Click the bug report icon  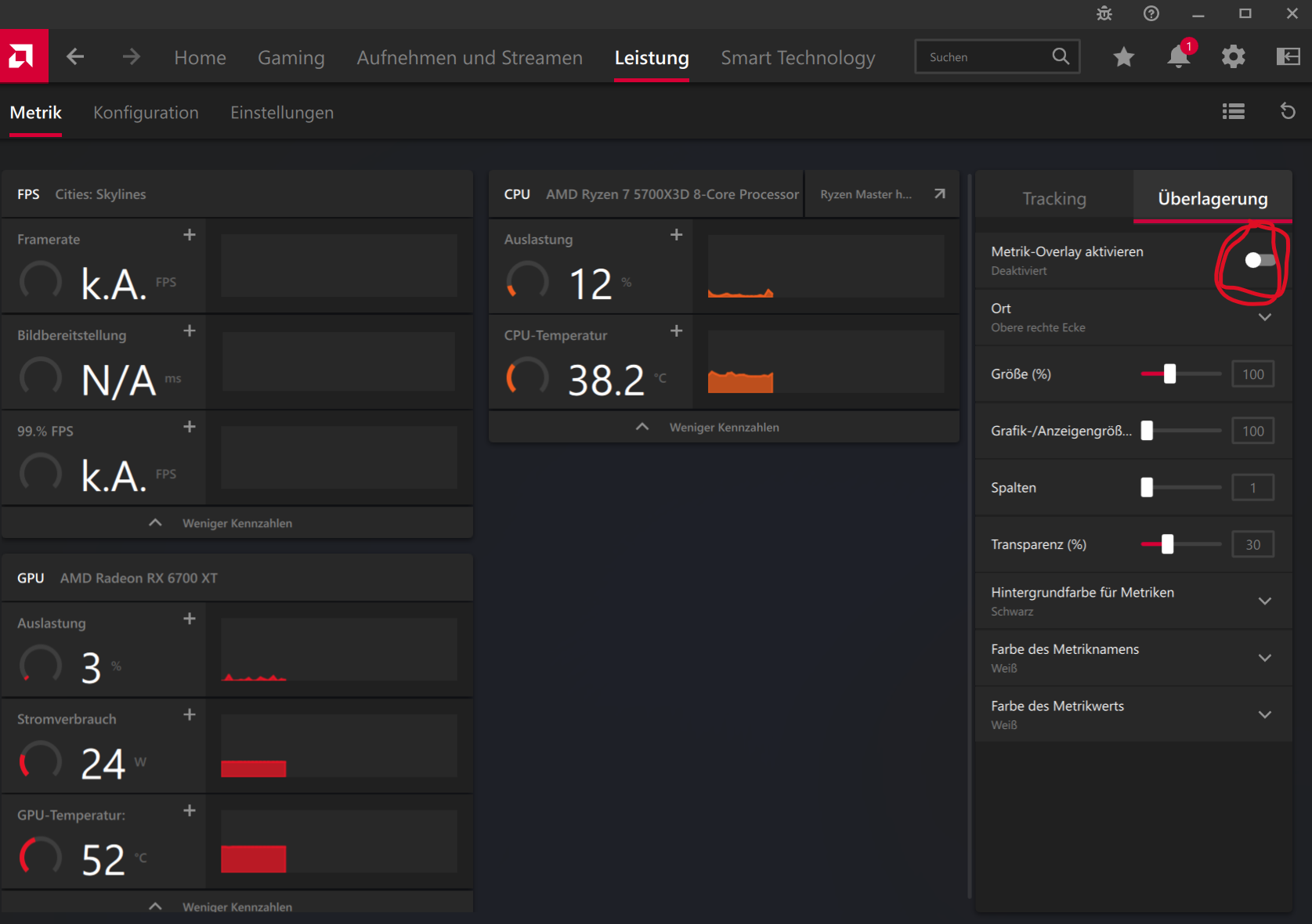tap(1104, 13)
